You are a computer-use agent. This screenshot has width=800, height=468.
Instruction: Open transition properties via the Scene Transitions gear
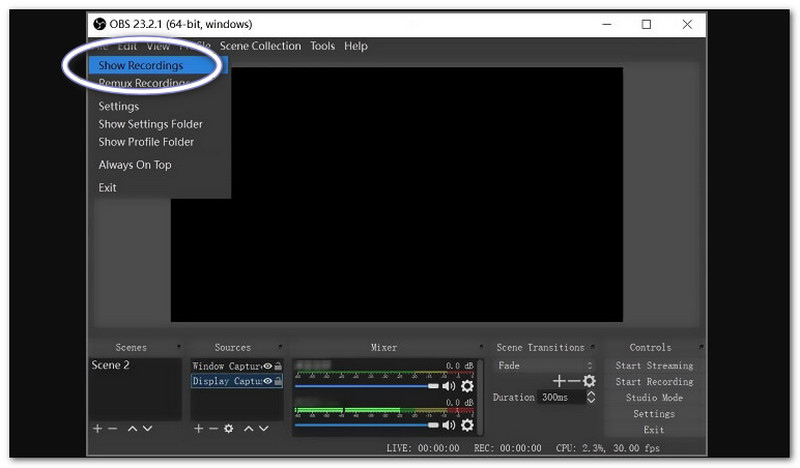(x=589, y=381)
